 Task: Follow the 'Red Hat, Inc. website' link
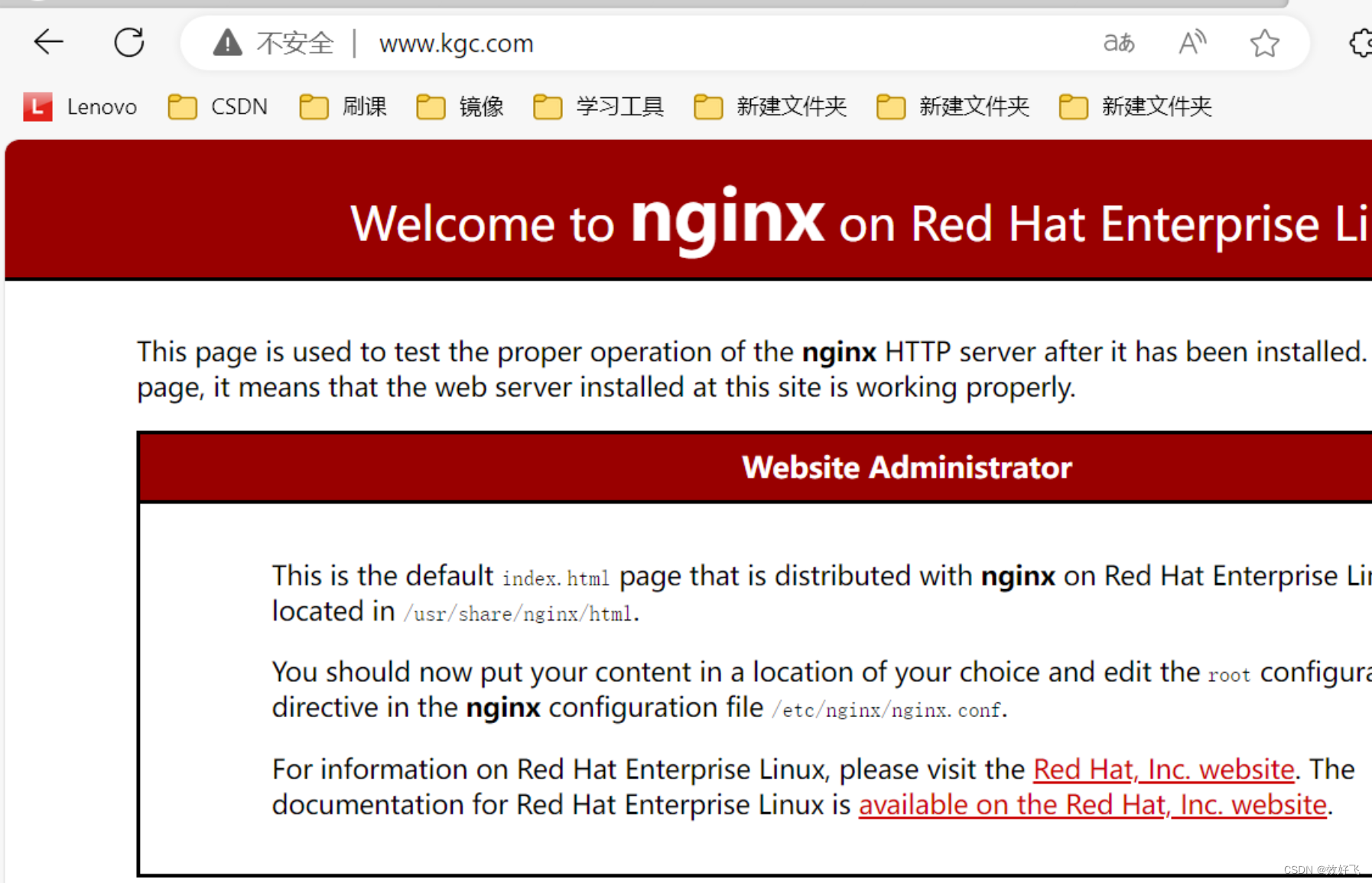point(1164,769)
